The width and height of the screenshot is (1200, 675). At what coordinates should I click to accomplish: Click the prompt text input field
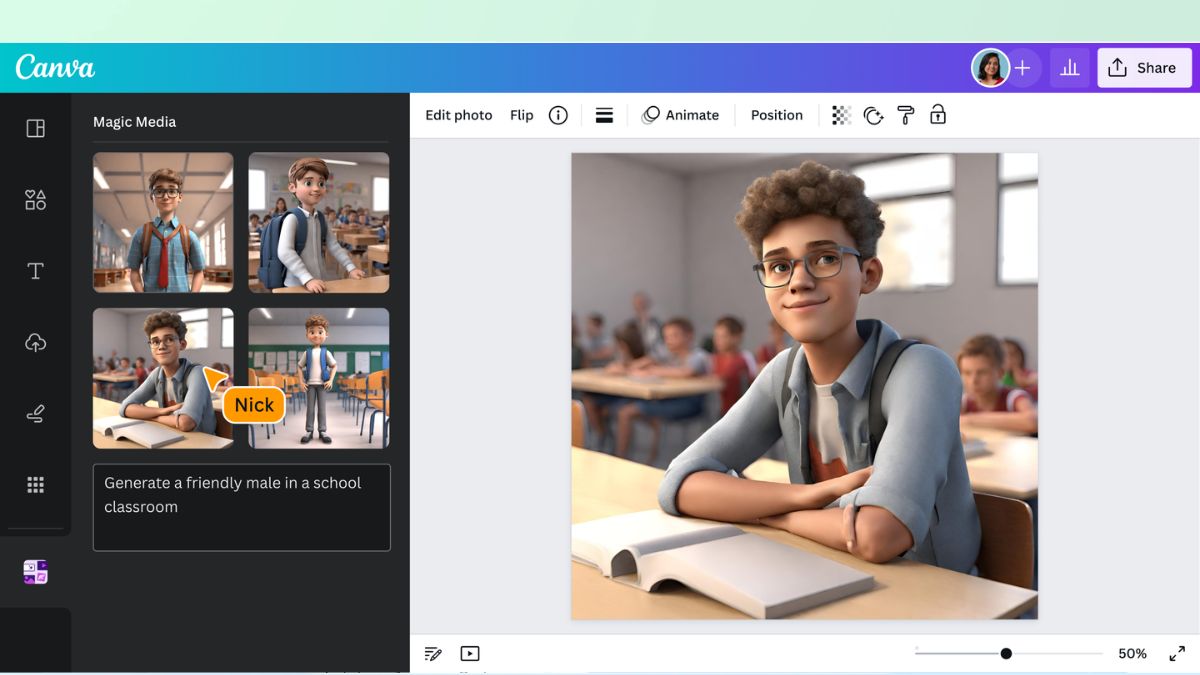point(241,507)
